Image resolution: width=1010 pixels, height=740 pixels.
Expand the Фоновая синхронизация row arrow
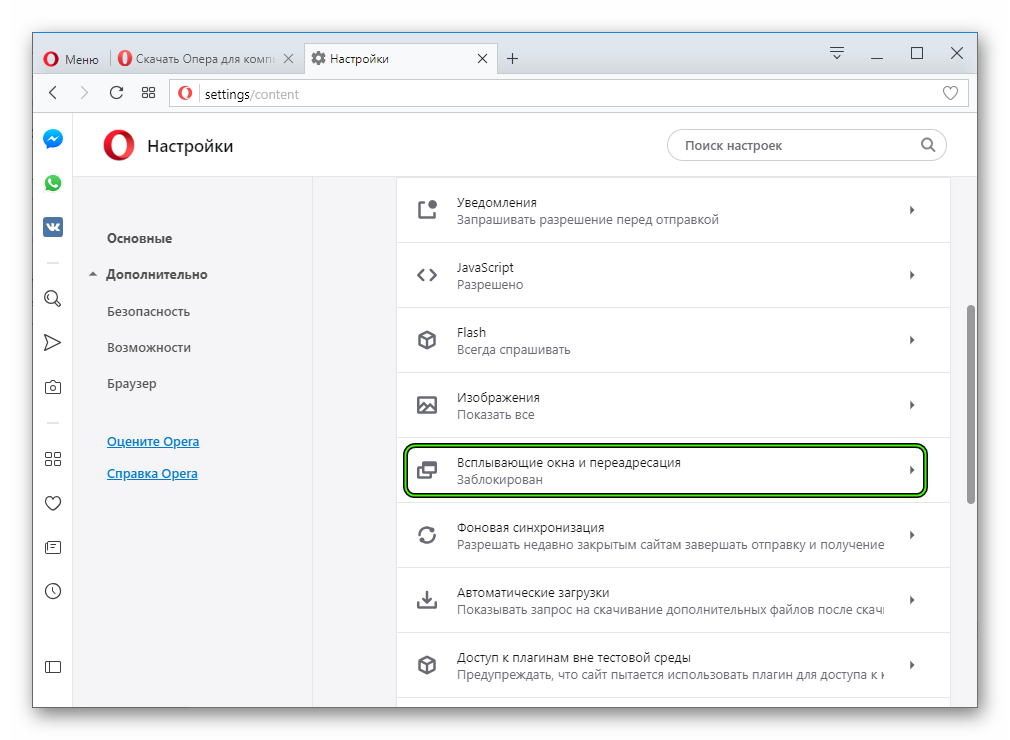[x=912, y=535]
